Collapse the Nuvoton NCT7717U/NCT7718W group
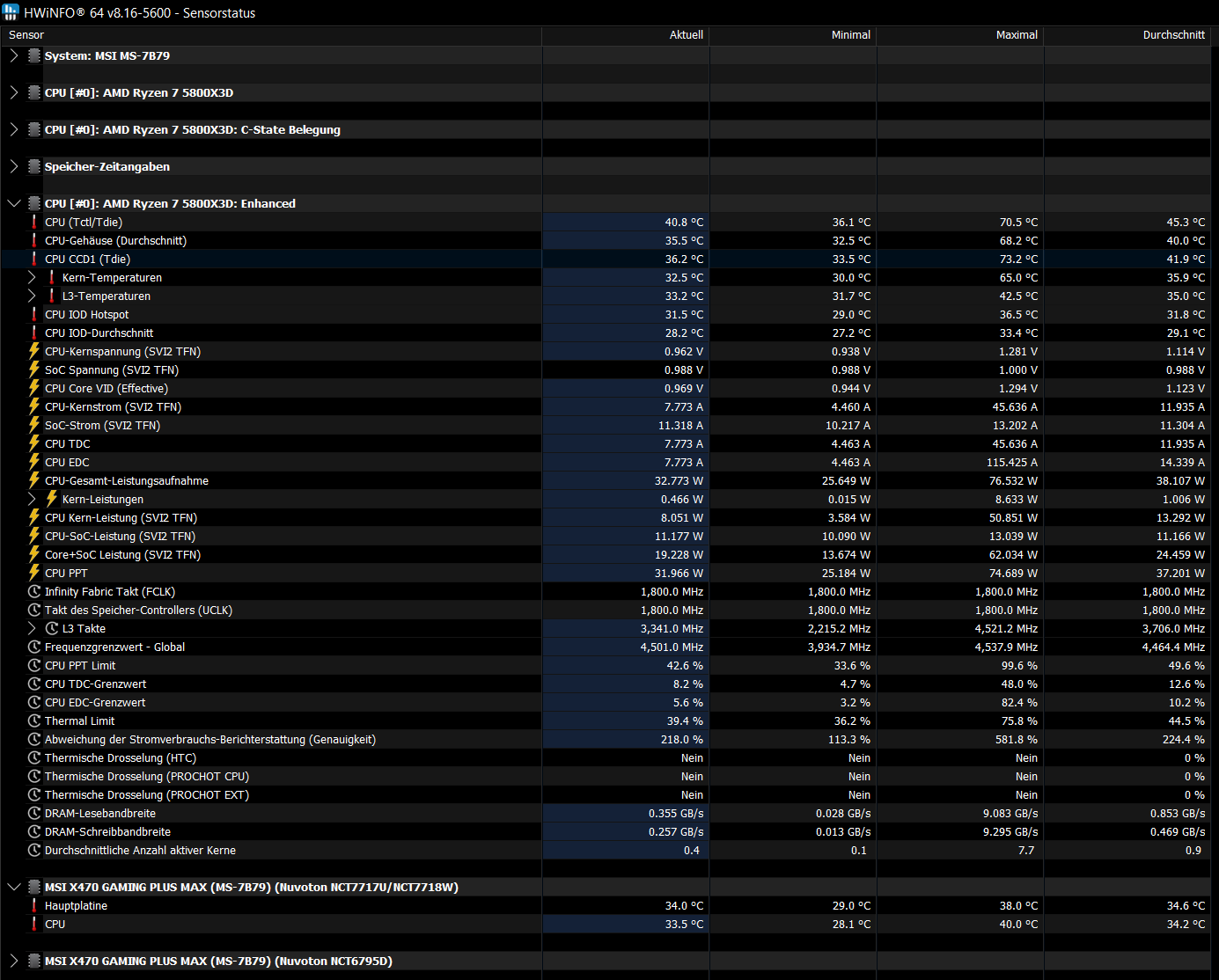Viewport: 1219px width, 980px height. 13,887
